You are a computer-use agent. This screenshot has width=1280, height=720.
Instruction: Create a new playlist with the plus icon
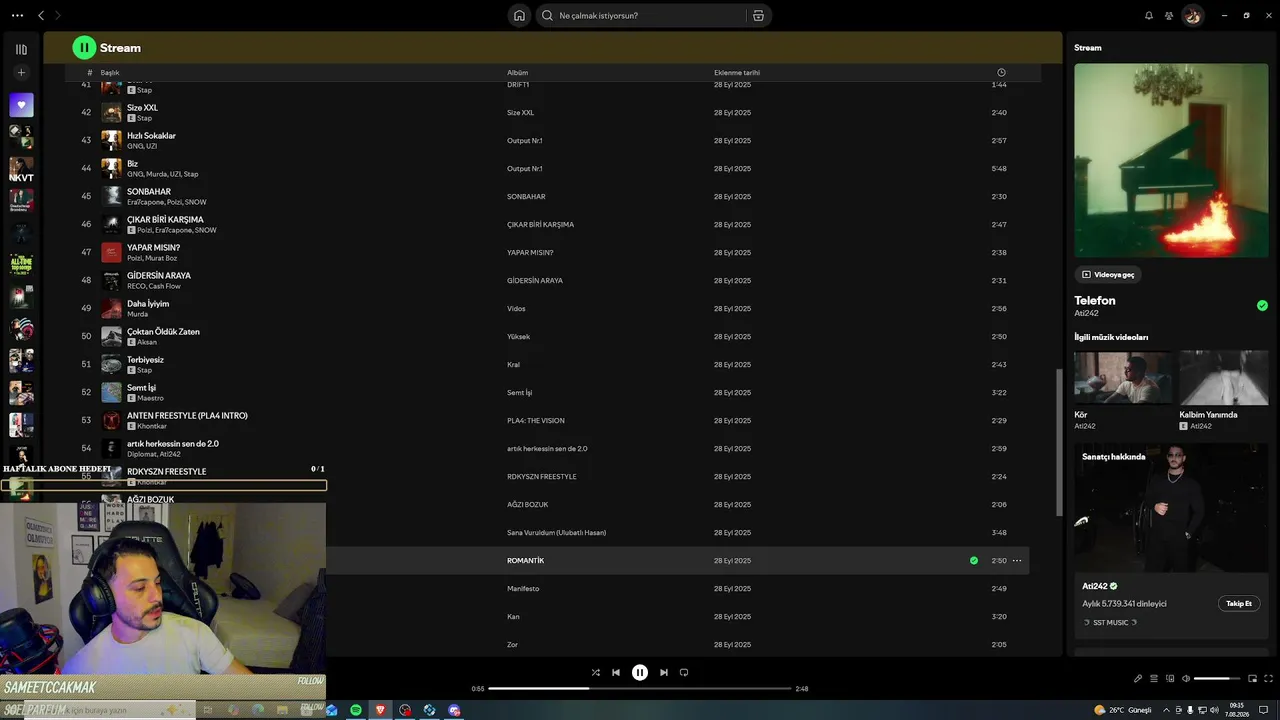(x=21, y=72)
